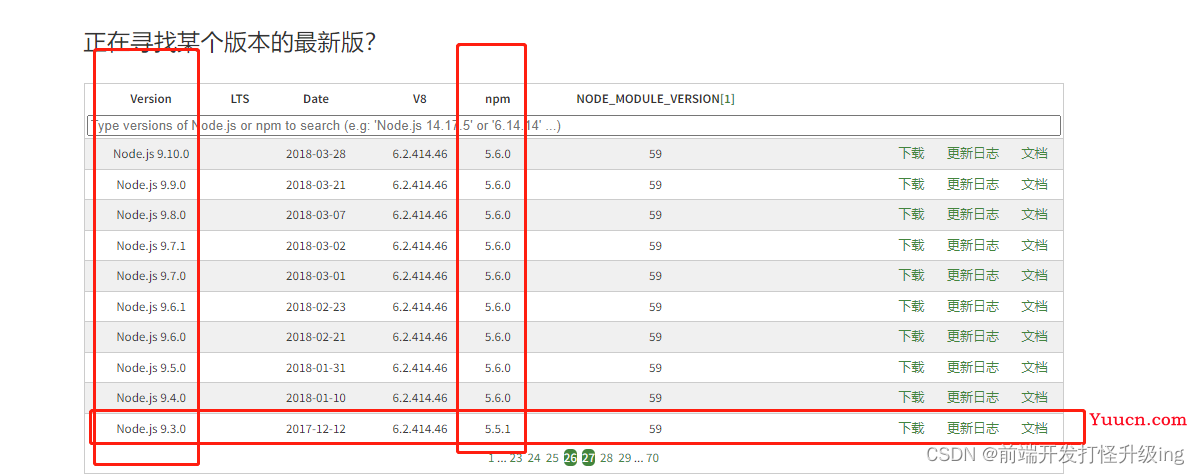View changelog for Node.js 9.9.0
This screenshot has height=474, width=1199.
(973, 183)
